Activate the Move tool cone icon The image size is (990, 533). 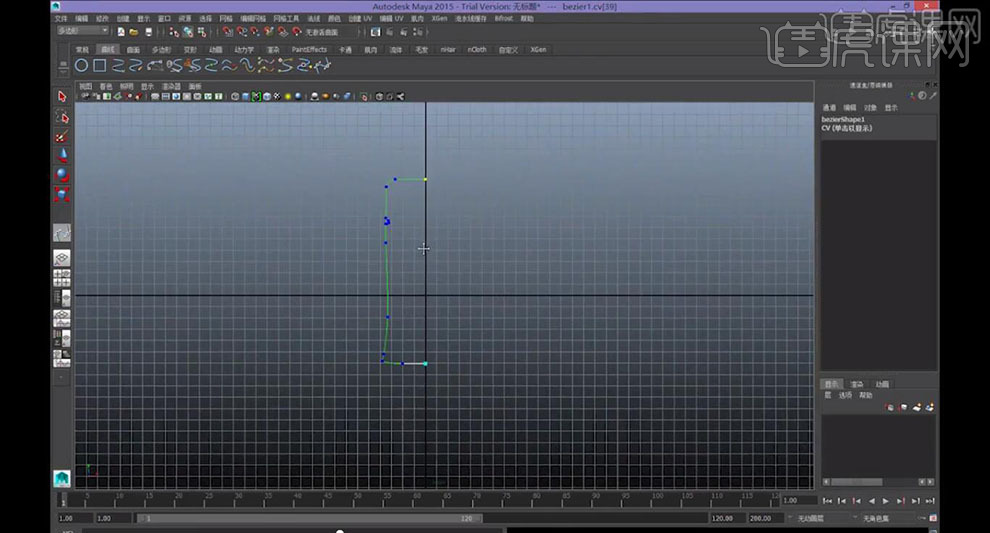62,155
